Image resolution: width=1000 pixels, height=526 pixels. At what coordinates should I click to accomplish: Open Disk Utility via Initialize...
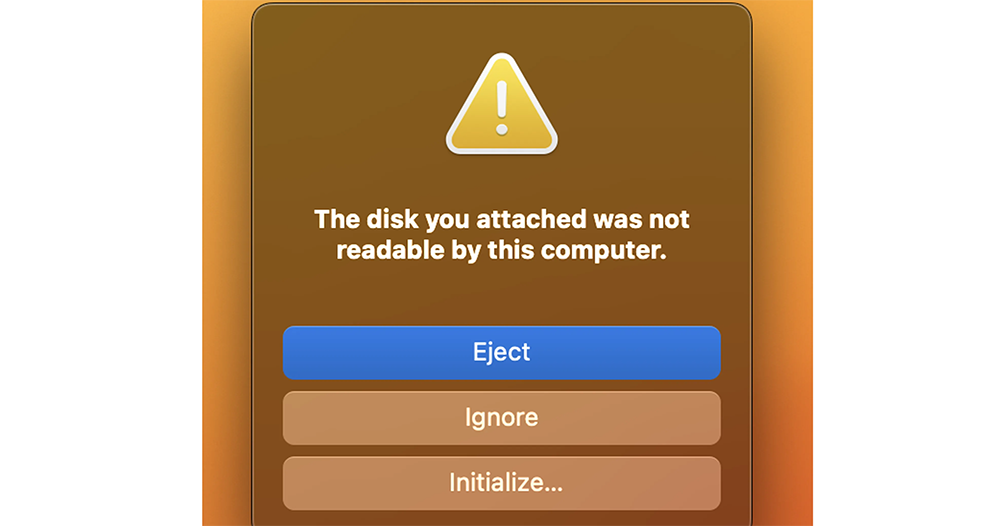[x=501, y=483]
